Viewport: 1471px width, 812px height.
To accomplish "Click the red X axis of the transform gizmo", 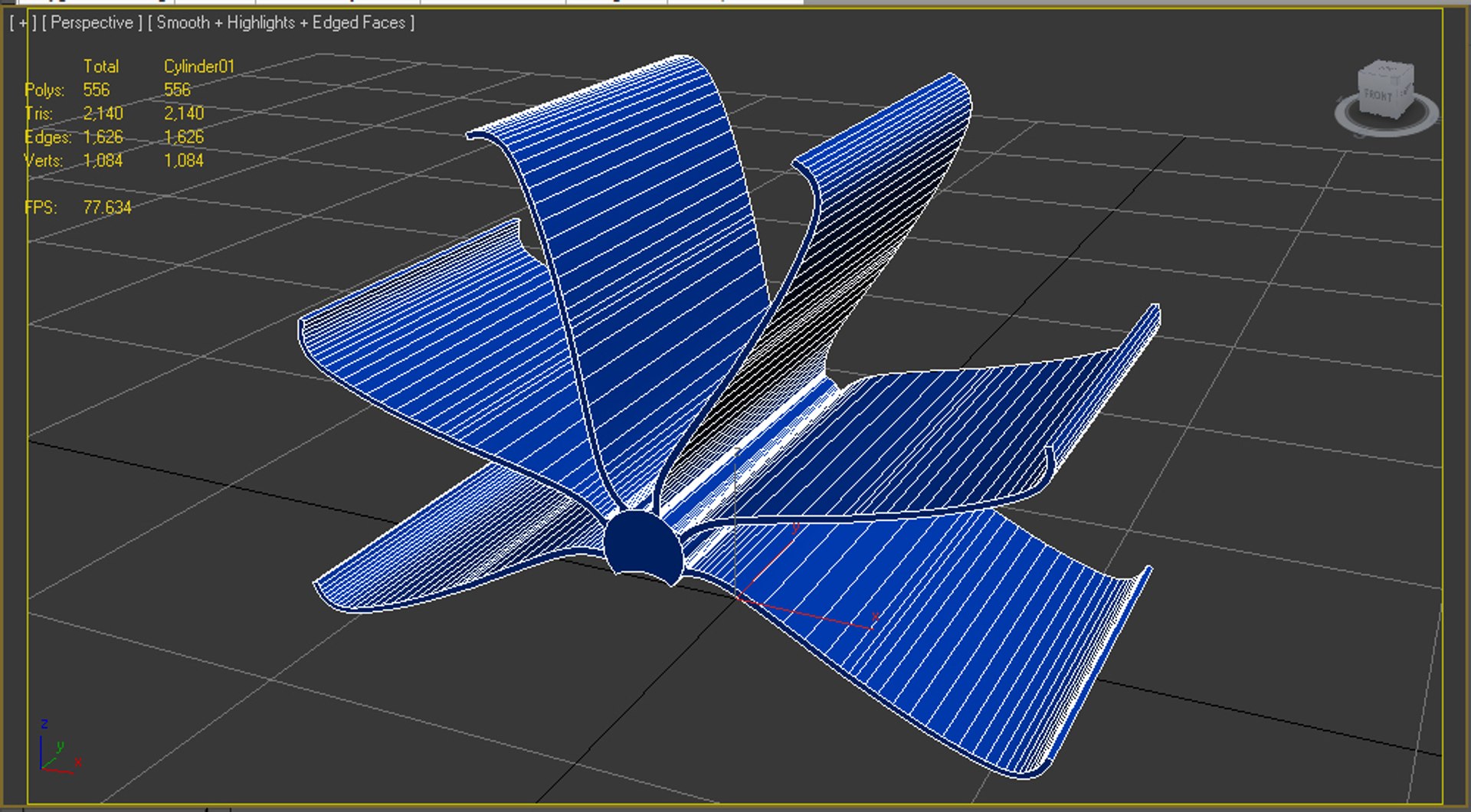I will [x=804, y=614].
